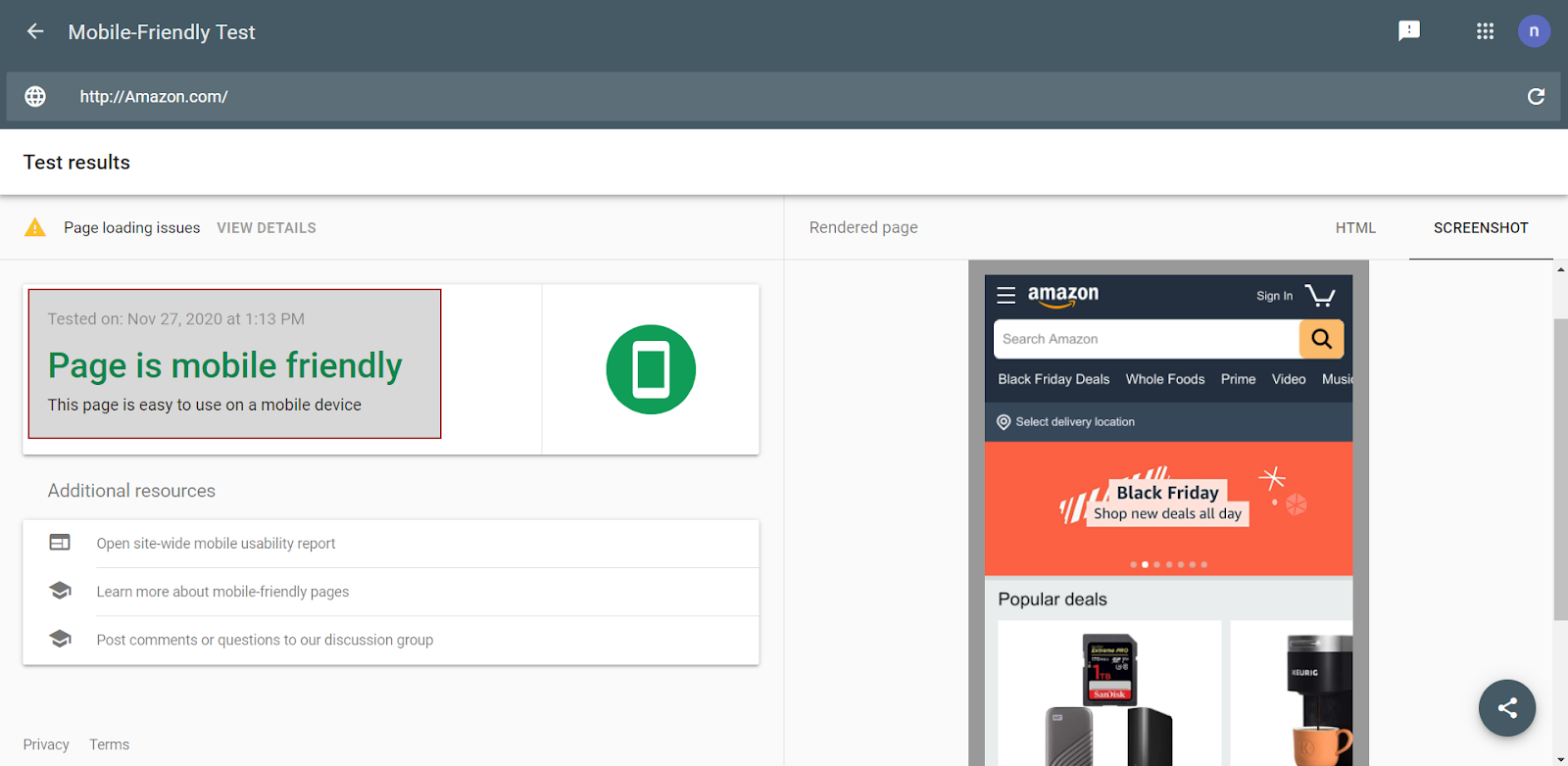
Task: Open the Terms link
Action: click(109, 744)
